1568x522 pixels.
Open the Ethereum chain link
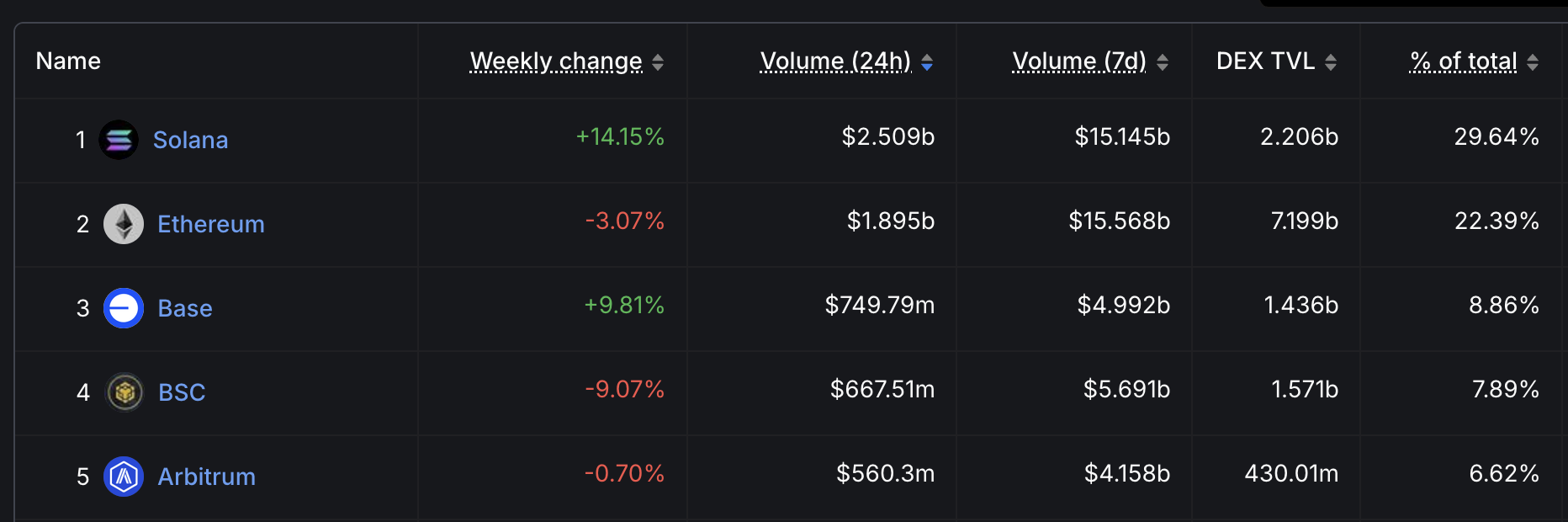[211, 224]
